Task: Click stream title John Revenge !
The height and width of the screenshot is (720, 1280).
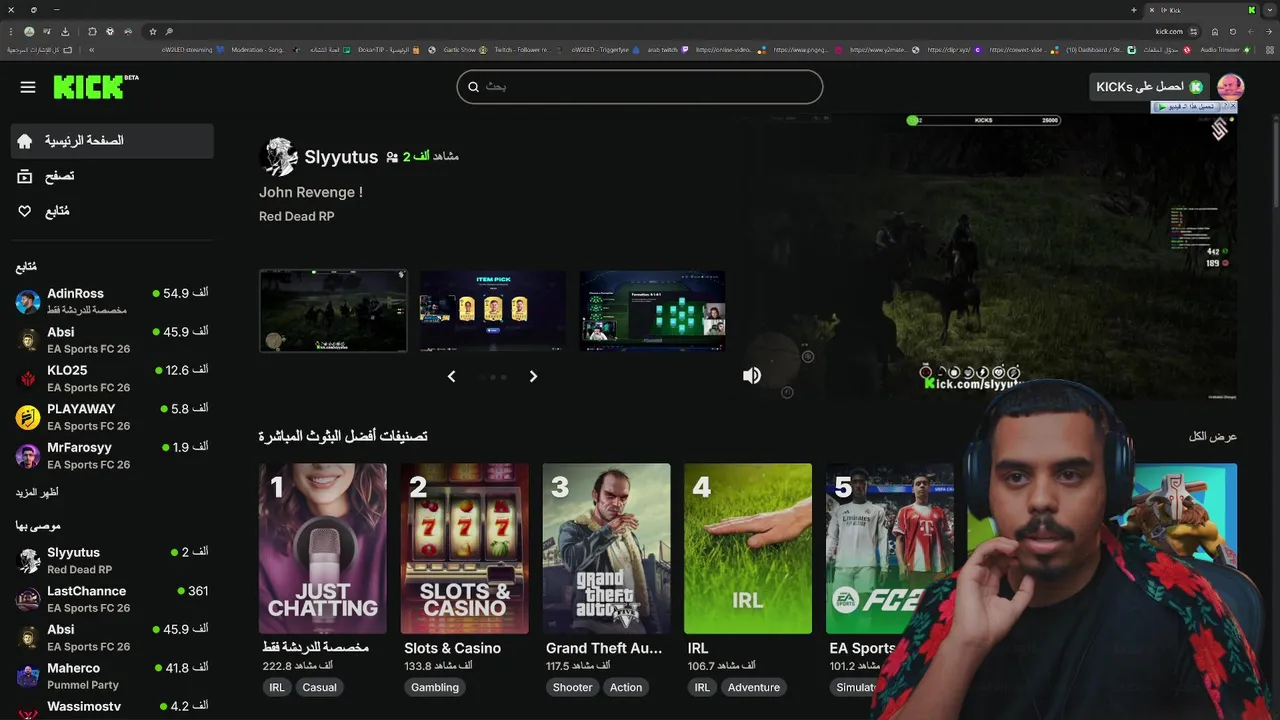Action: pyautogui.click(x=311, y=192)
